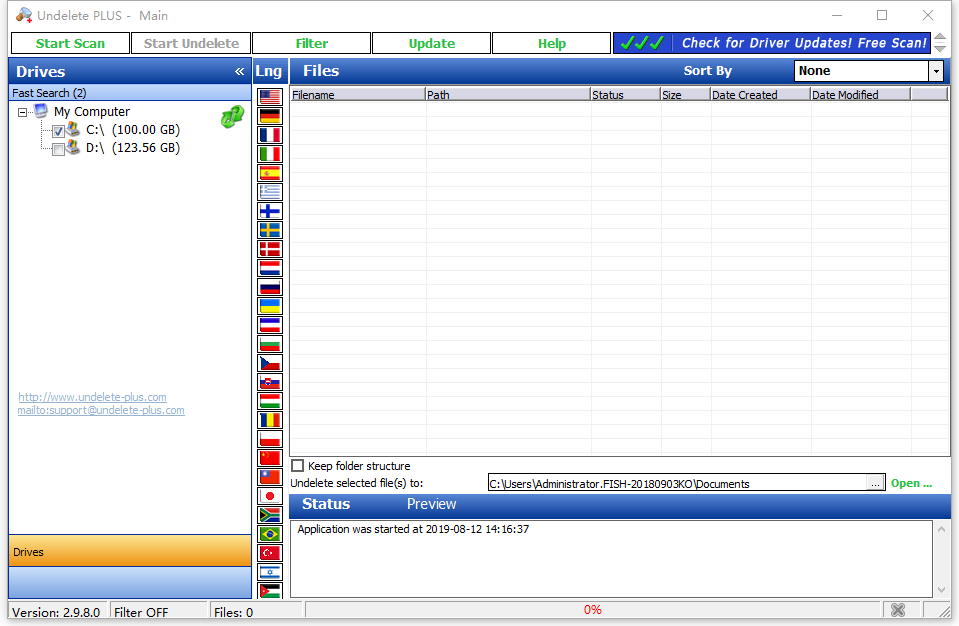Click the 0% progress bar
Screen dimensions: 959x626
[593, 609]
